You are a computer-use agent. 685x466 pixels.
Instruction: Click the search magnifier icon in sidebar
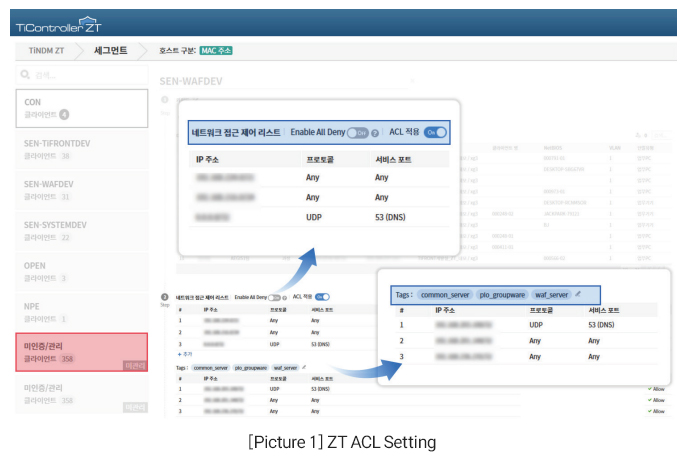point(26,75)
